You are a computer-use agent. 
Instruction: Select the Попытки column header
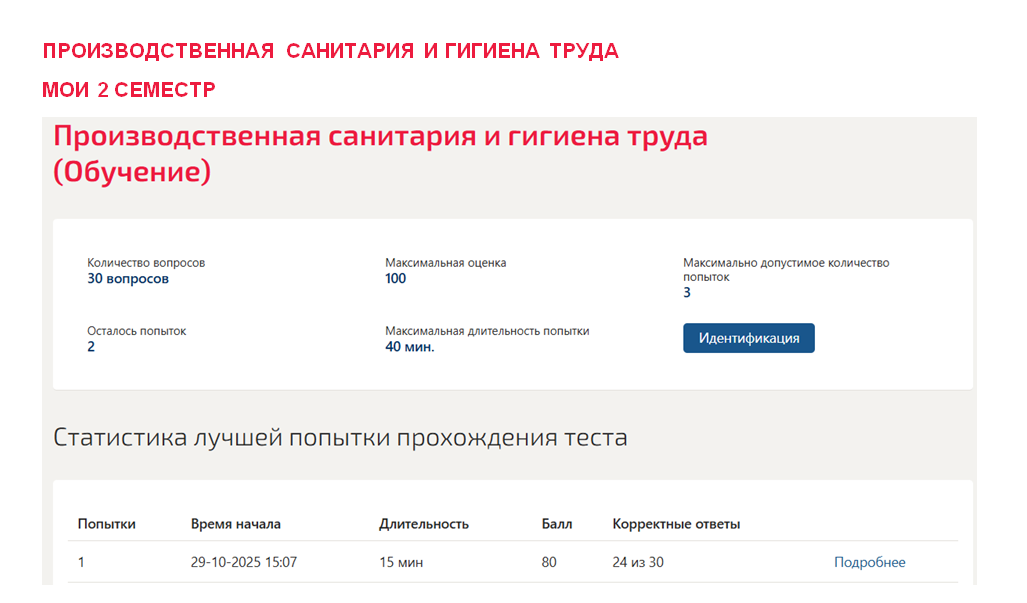[107, 524]
